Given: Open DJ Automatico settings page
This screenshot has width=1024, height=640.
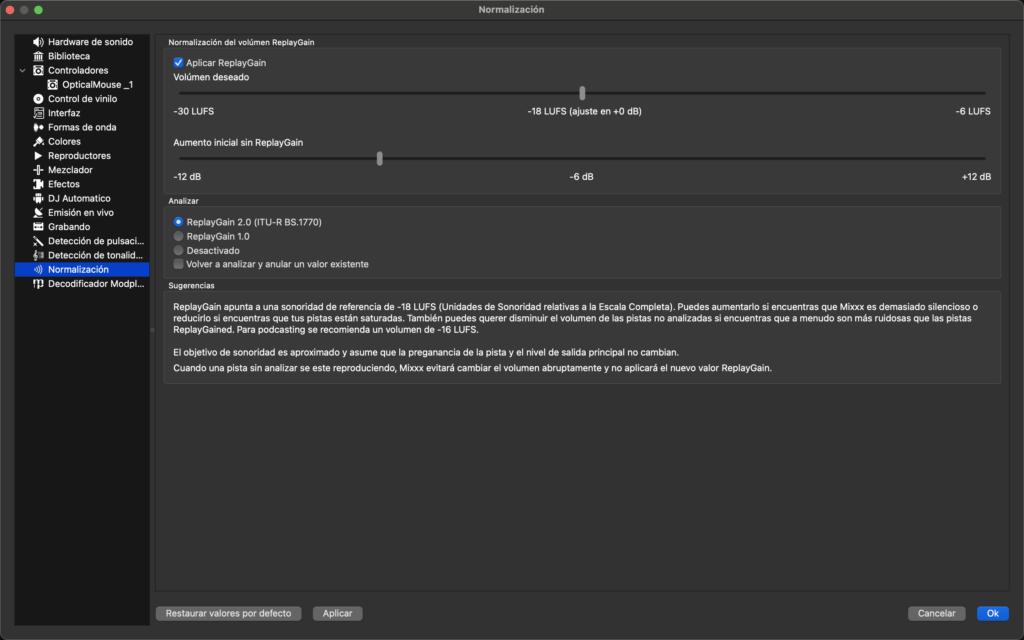Looking at the screenshot, I should click(79, 199).
